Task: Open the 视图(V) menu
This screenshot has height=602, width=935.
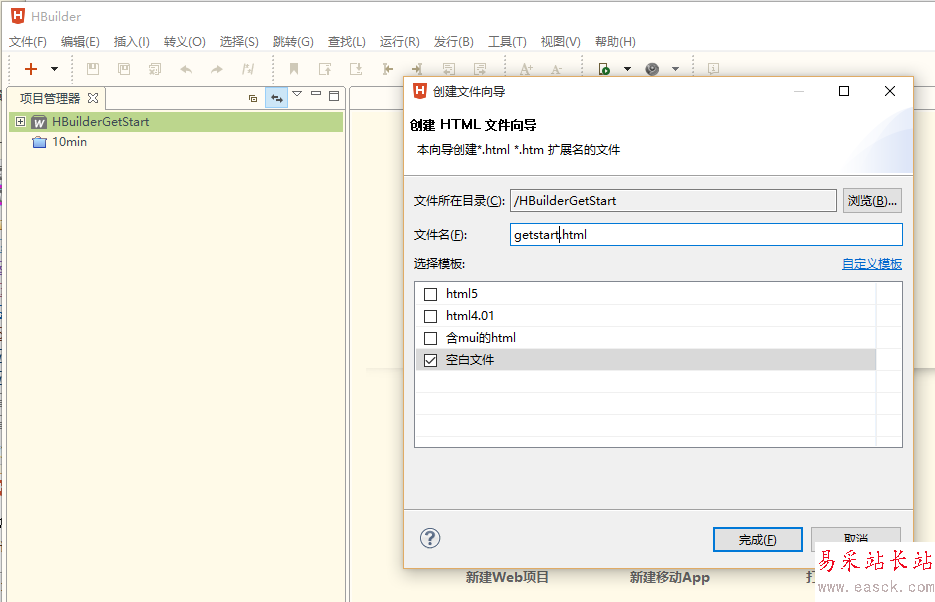Action: (x=561, y=42)
